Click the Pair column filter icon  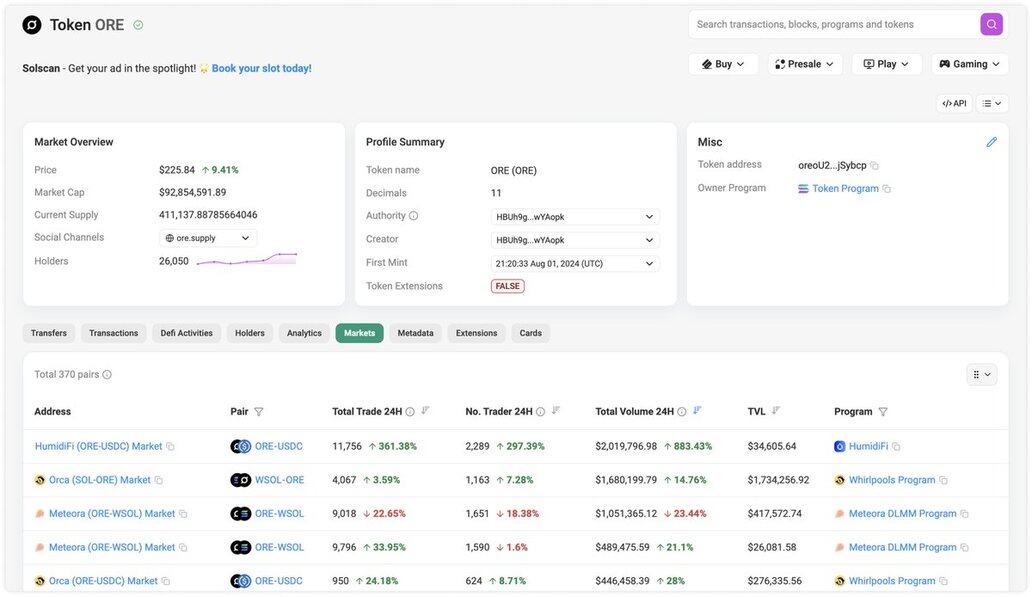coord(259,412)
